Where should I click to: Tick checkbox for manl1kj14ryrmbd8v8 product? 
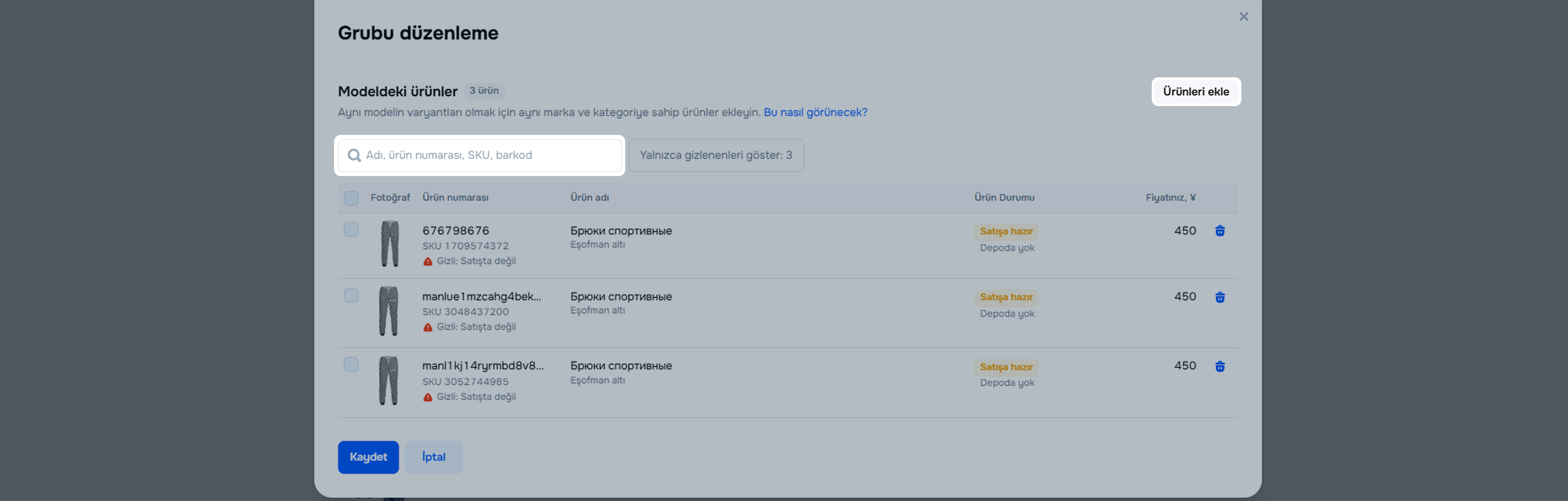click(x=351, y=364)
